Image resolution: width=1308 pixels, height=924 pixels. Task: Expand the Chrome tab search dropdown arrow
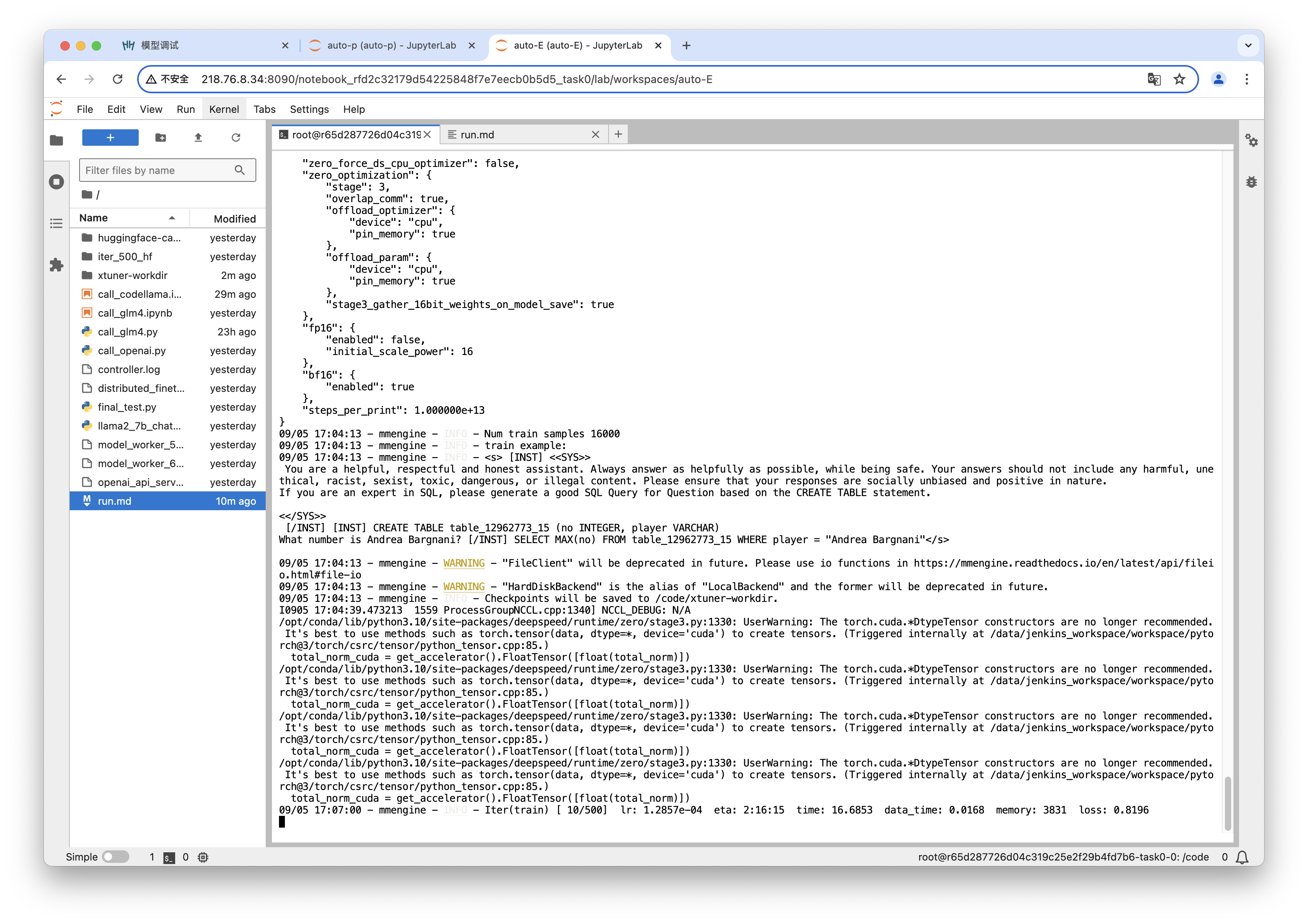(1248, 45)
